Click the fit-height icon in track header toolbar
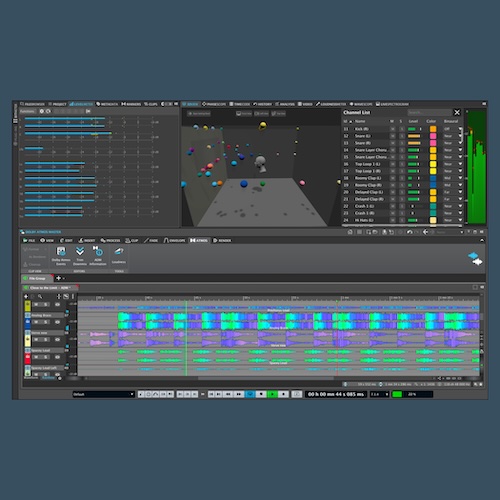This screenshot has width=500, height=500. tap(59, 296)
